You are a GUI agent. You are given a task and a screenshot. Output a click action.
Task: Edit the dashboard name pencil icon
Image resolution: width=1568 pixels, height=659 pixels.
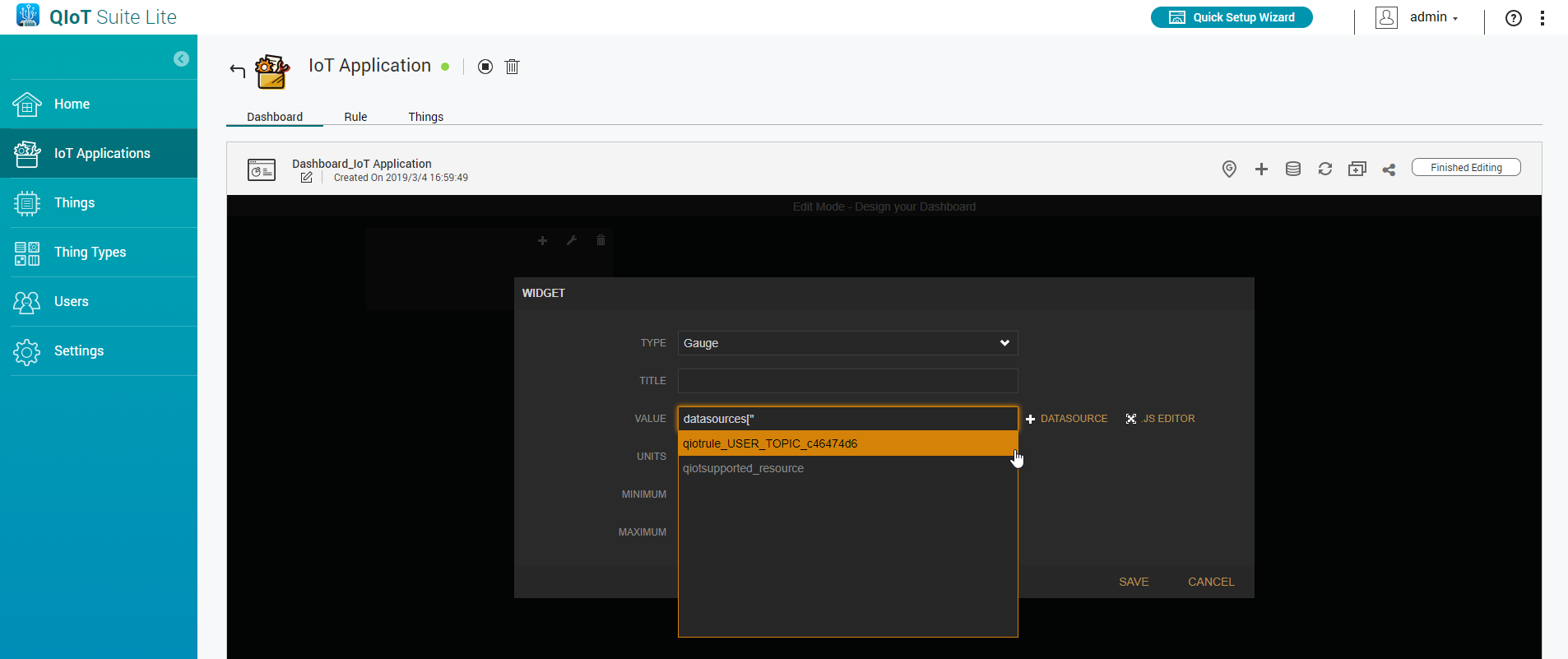pos(306,178)
